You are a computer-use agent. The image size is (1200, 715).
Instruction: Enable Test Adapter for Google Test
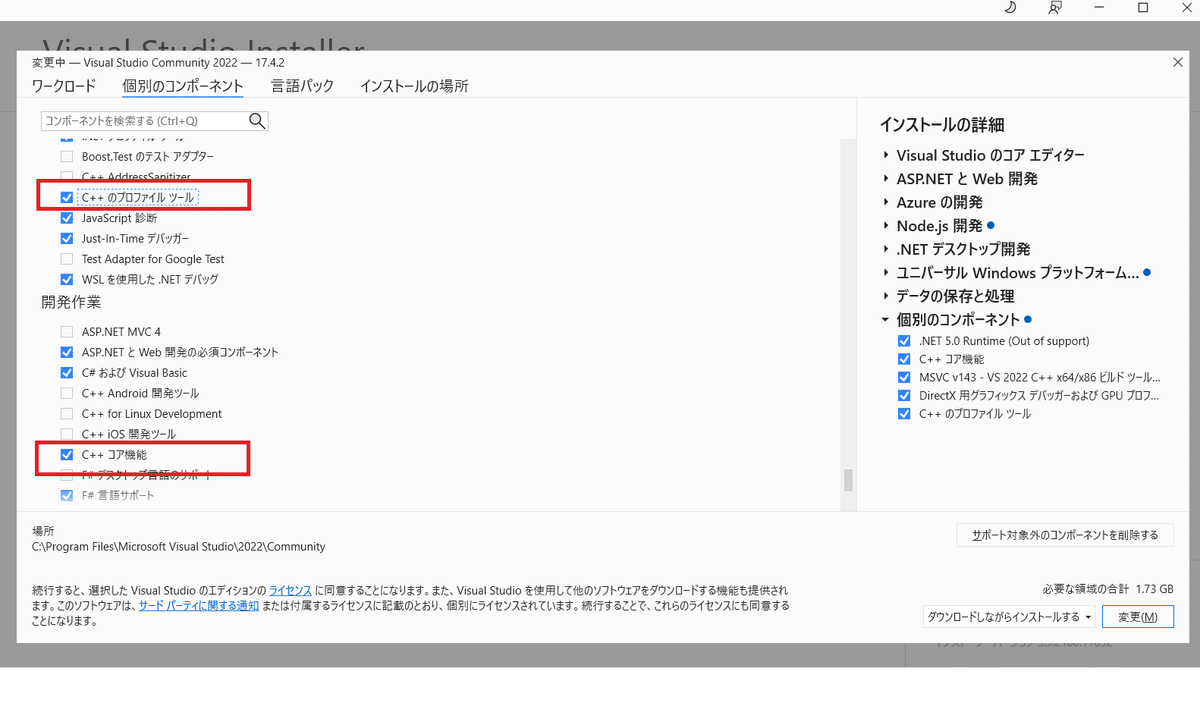tap(67, 259)
